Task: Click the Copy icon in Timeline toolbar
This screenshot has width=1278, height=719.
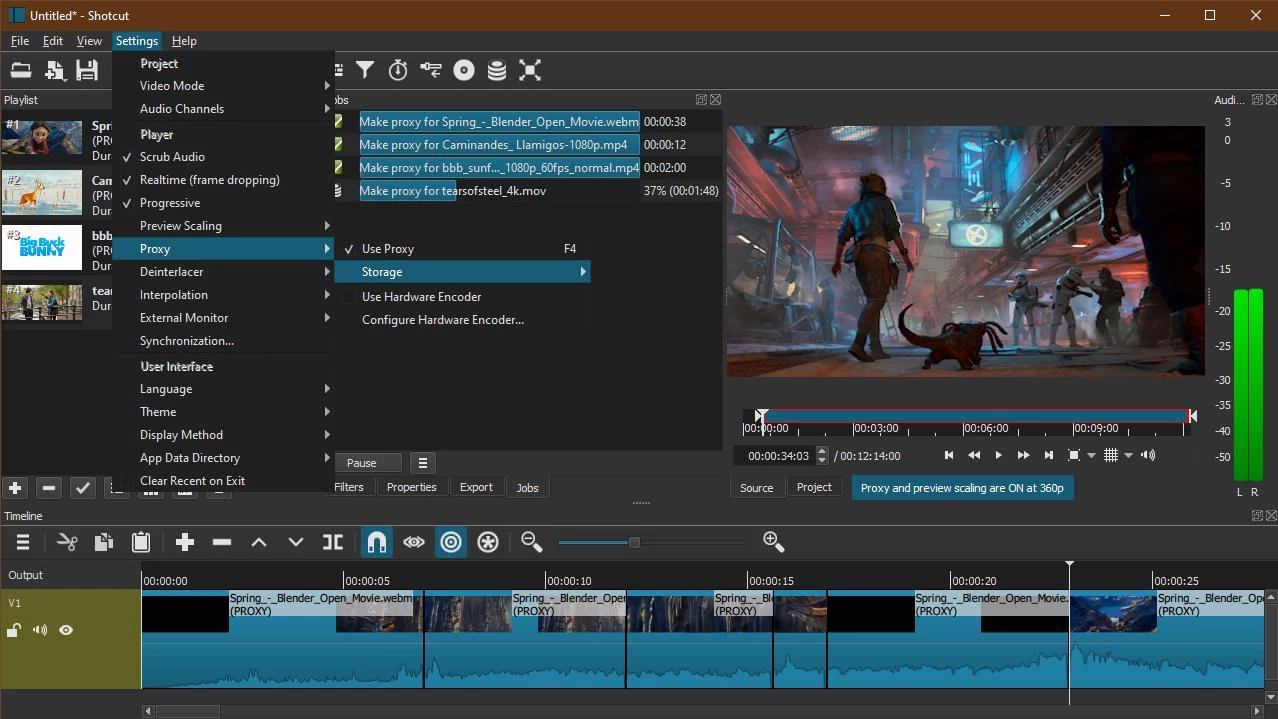Action: [104, 542]
